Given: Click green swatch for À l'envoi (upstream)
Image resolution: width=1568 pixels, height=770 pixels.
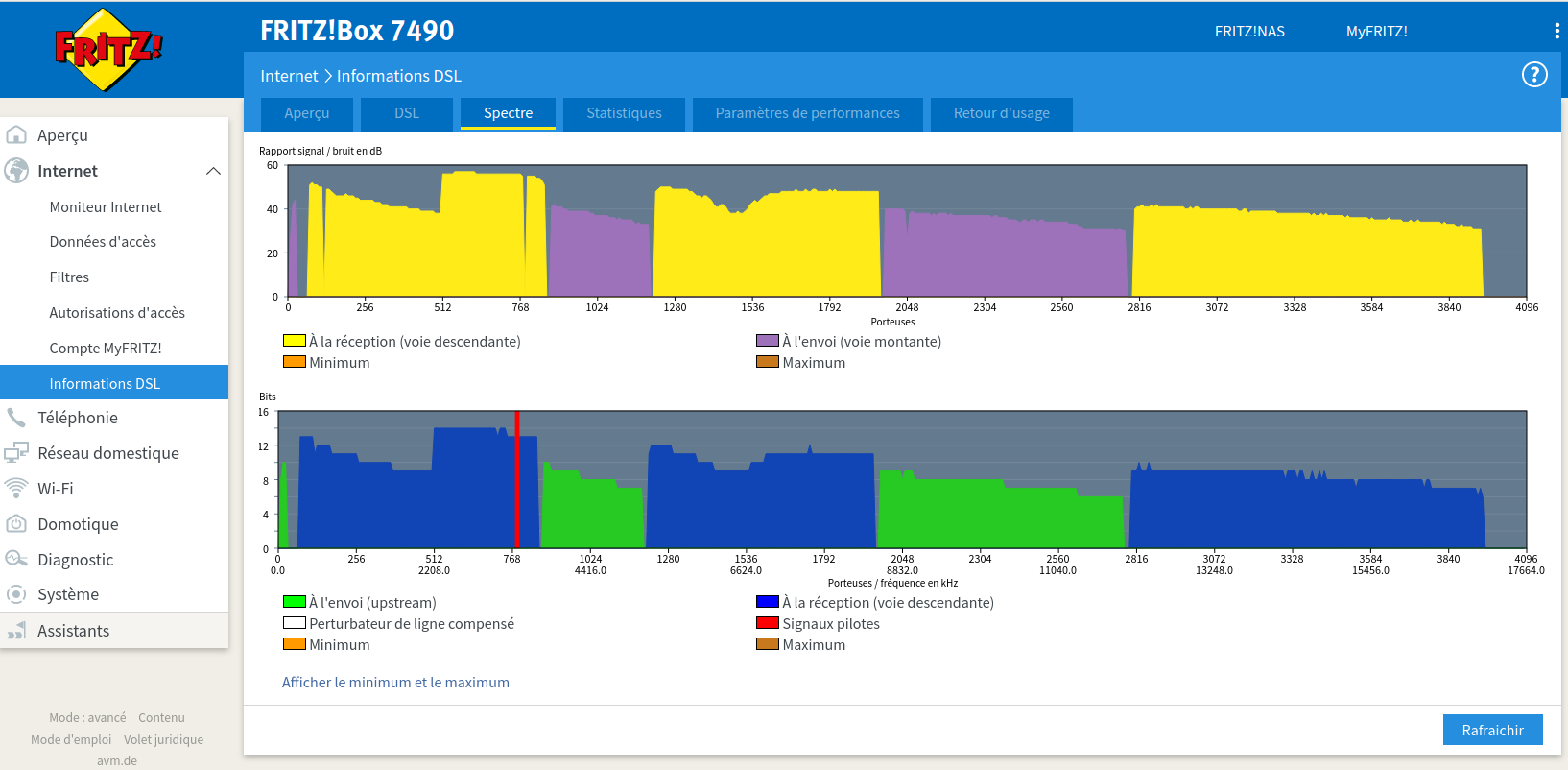Looking at the screenshot, I should [294, 602].
